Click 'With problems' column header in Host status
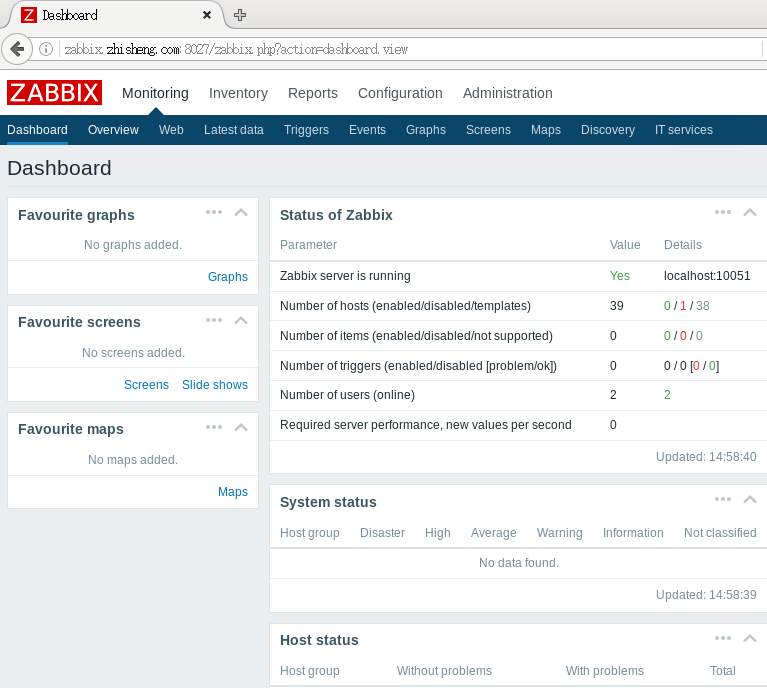This screenshot has width=767, height=688. [605, 670]
